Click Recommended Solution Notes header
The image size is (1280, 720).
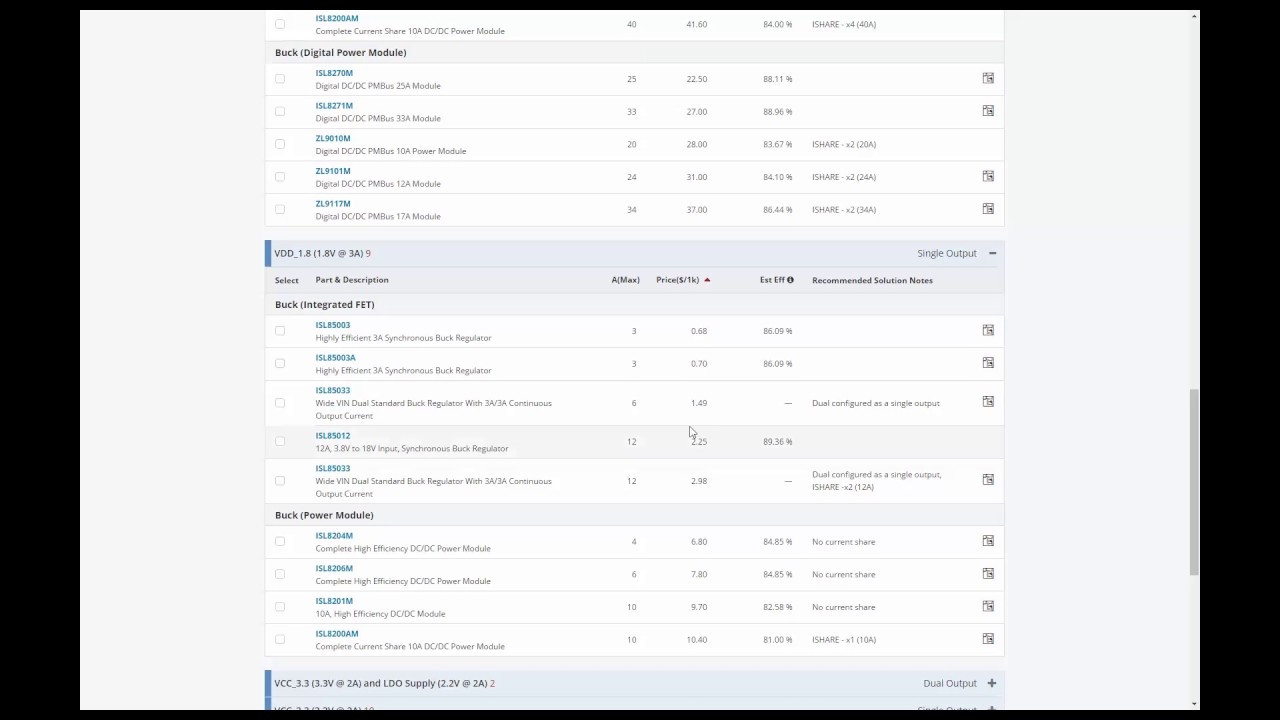click(872, 280)
